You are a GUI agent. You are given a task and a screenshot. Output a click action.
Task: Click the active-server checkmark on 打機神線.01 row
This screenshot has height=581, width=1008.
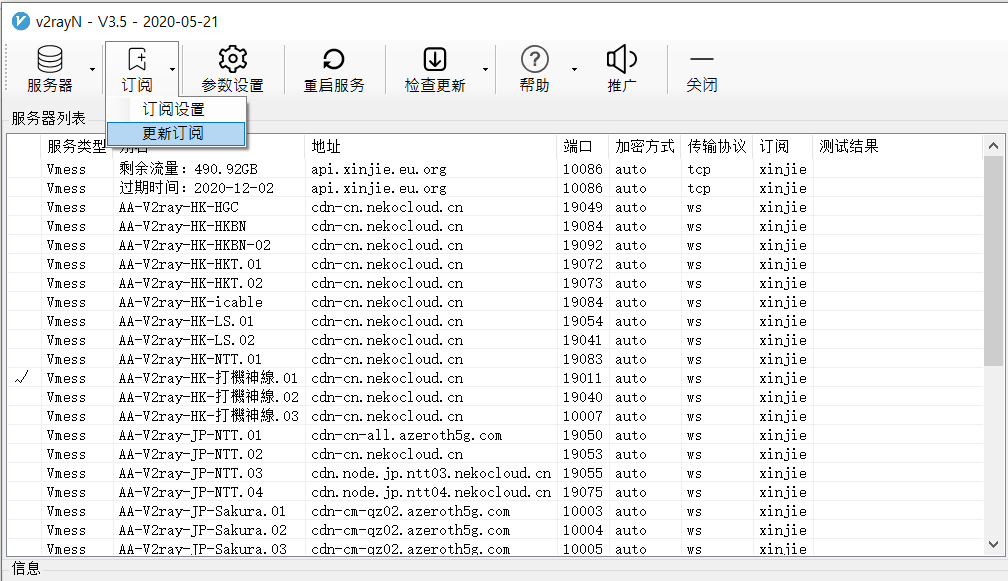coord(22,377)
